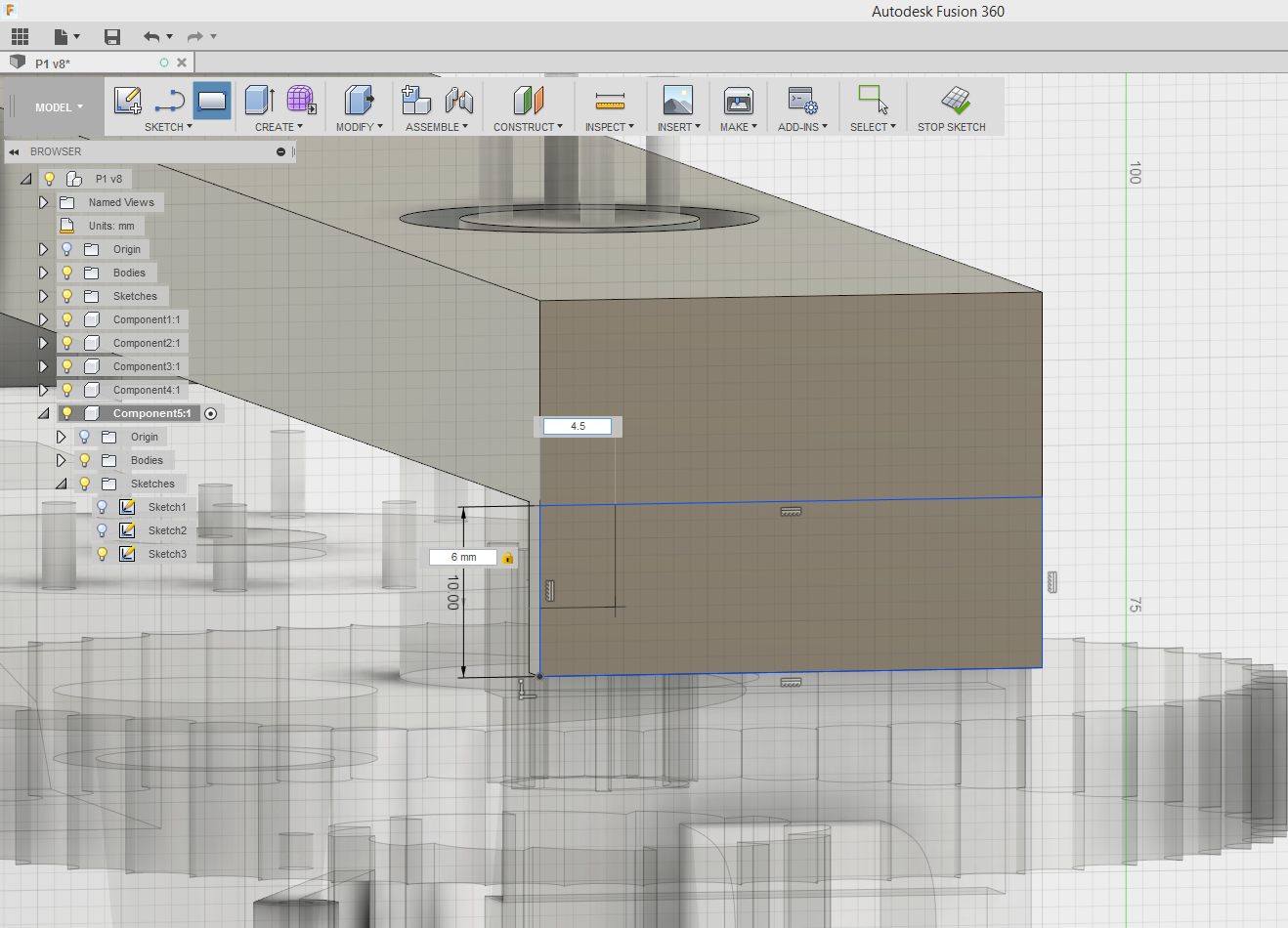The image size is (1288, 928).
Task: Select the Joint tool
Action: [458, 100]
